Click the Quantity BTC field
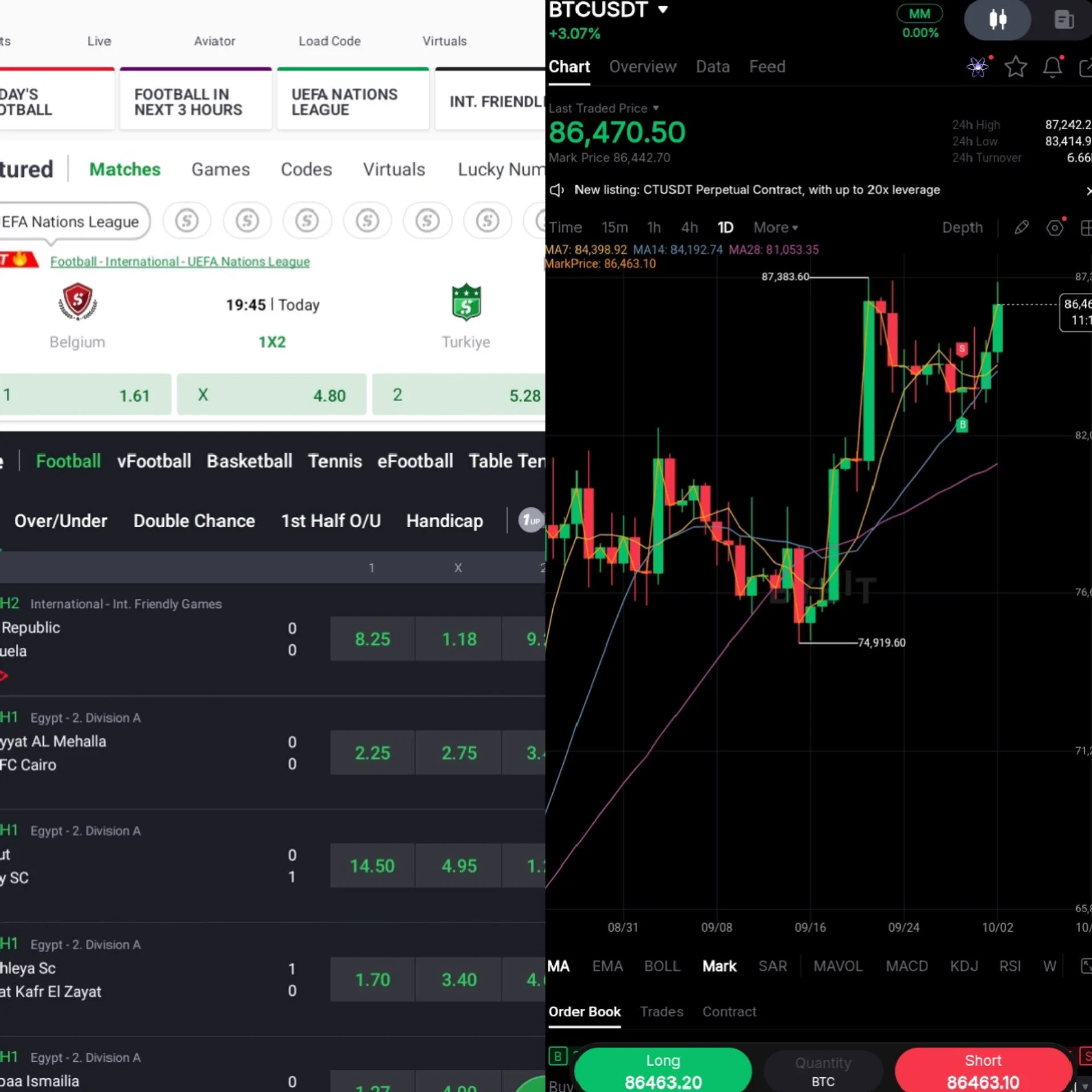 coord(823,1072)
